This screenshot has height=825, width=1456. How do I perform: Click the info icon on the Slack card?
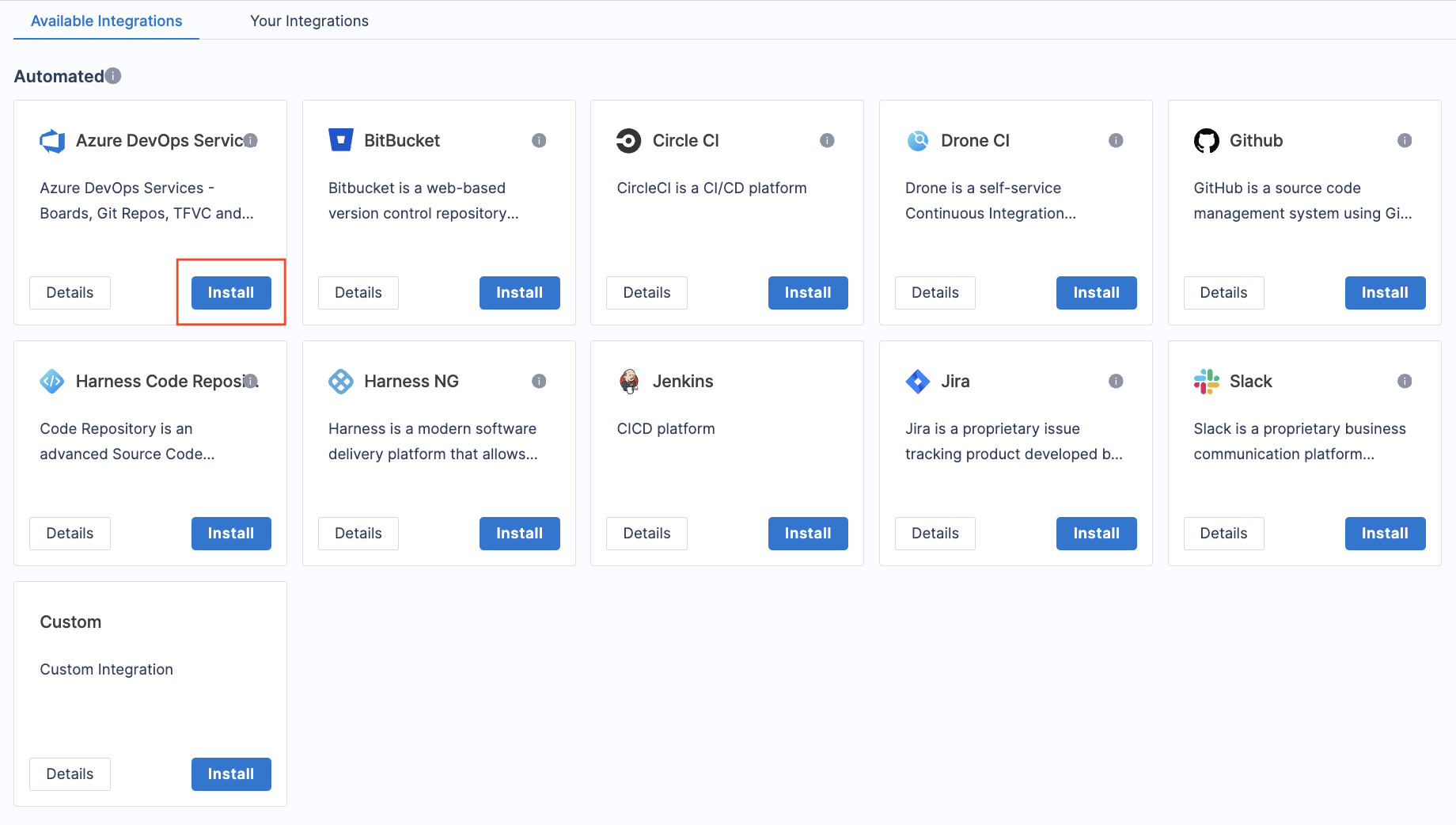click(x=1405, y=381)
